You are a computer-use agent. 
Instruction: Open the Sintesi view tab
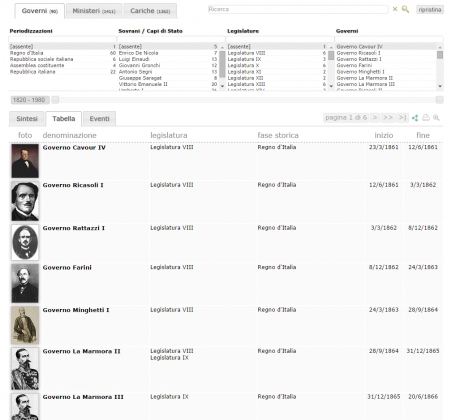pos(27,119)
